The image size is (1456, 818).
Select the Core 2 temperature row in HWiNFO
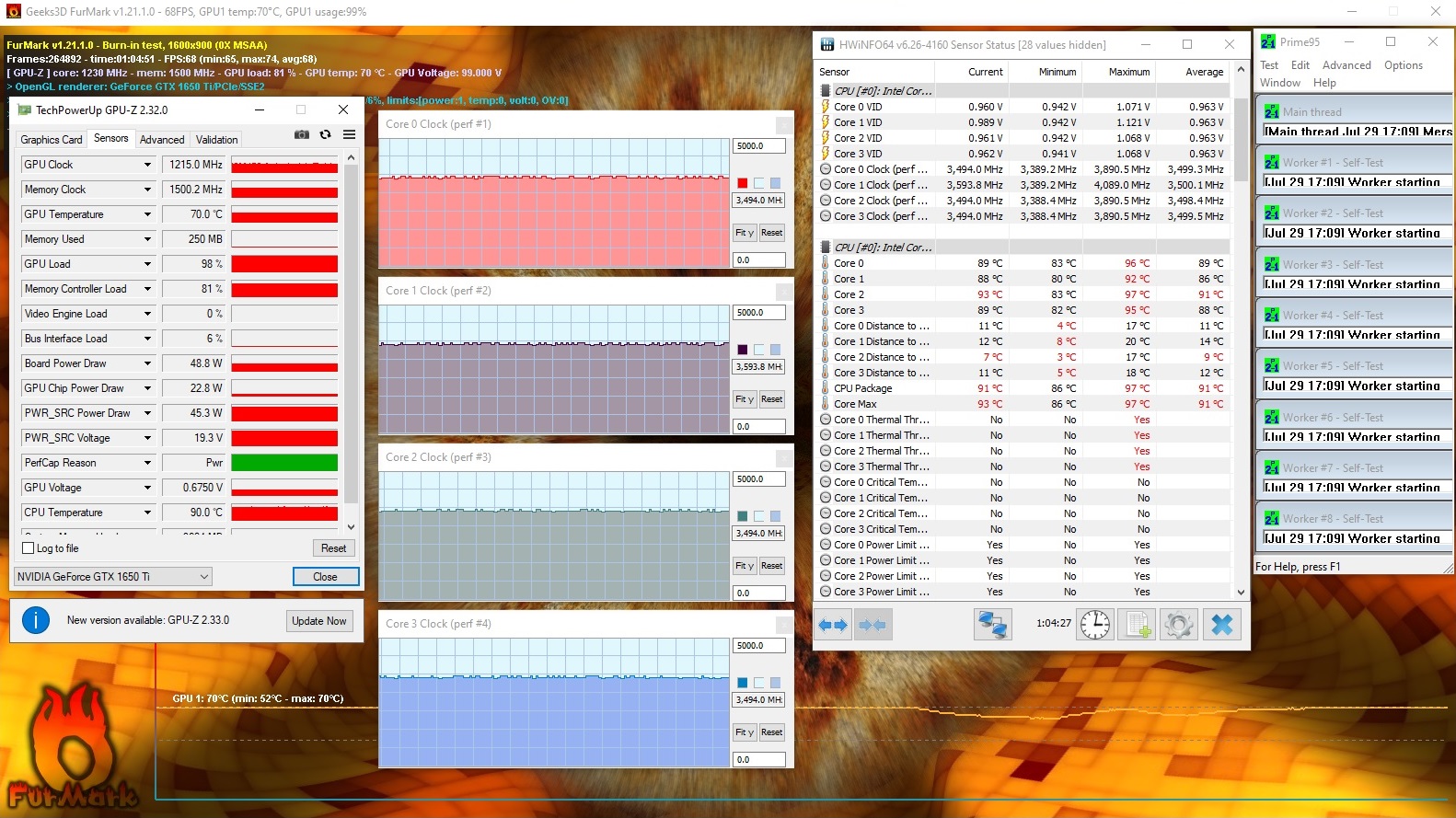1024,294
